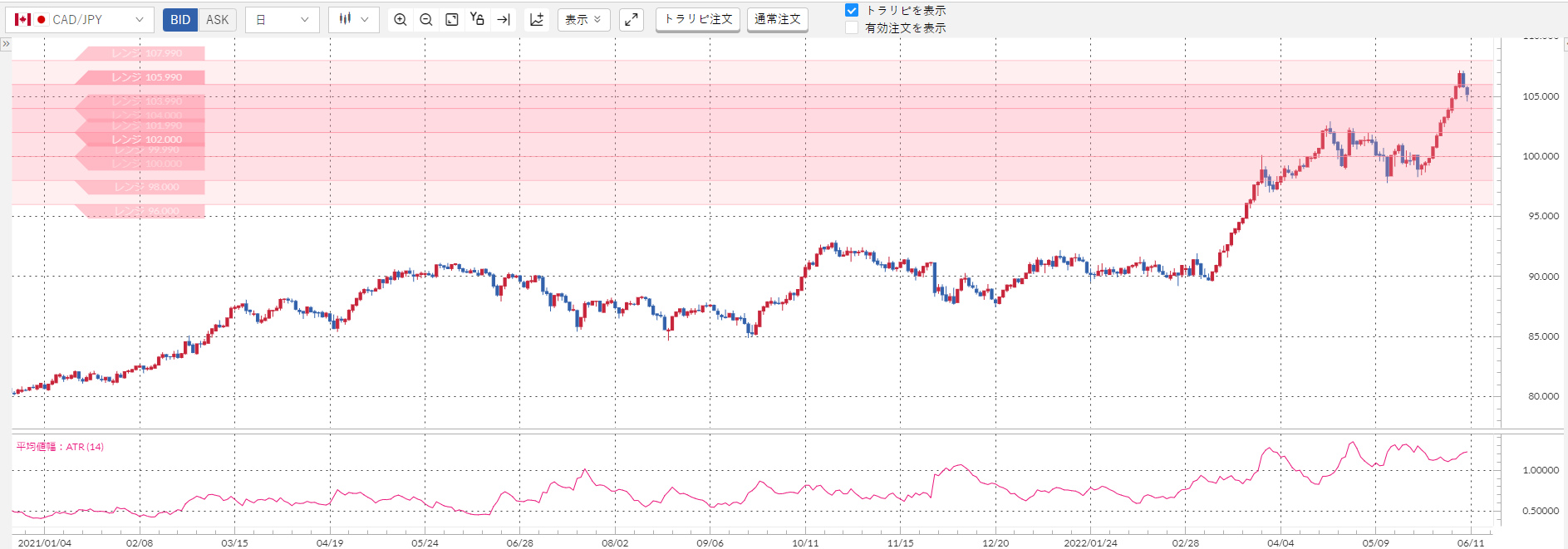1568x549 pixels.
Task: Click the 06/11 date axis label
Action: click(1471, 543)
